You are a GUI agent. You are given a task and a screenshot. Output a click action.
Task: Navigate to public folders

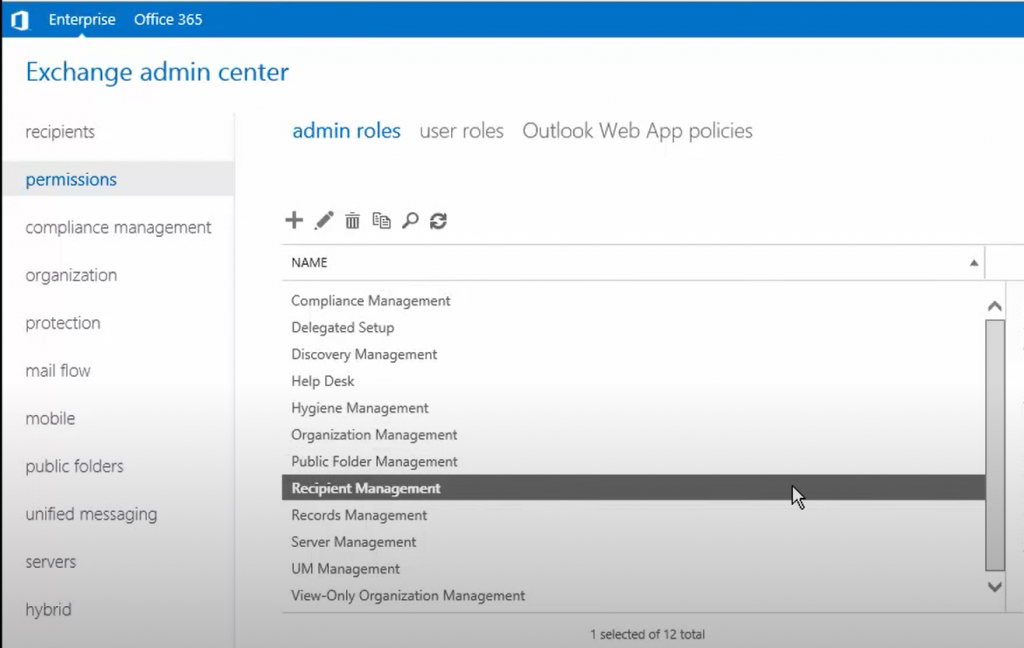(74, 466)
